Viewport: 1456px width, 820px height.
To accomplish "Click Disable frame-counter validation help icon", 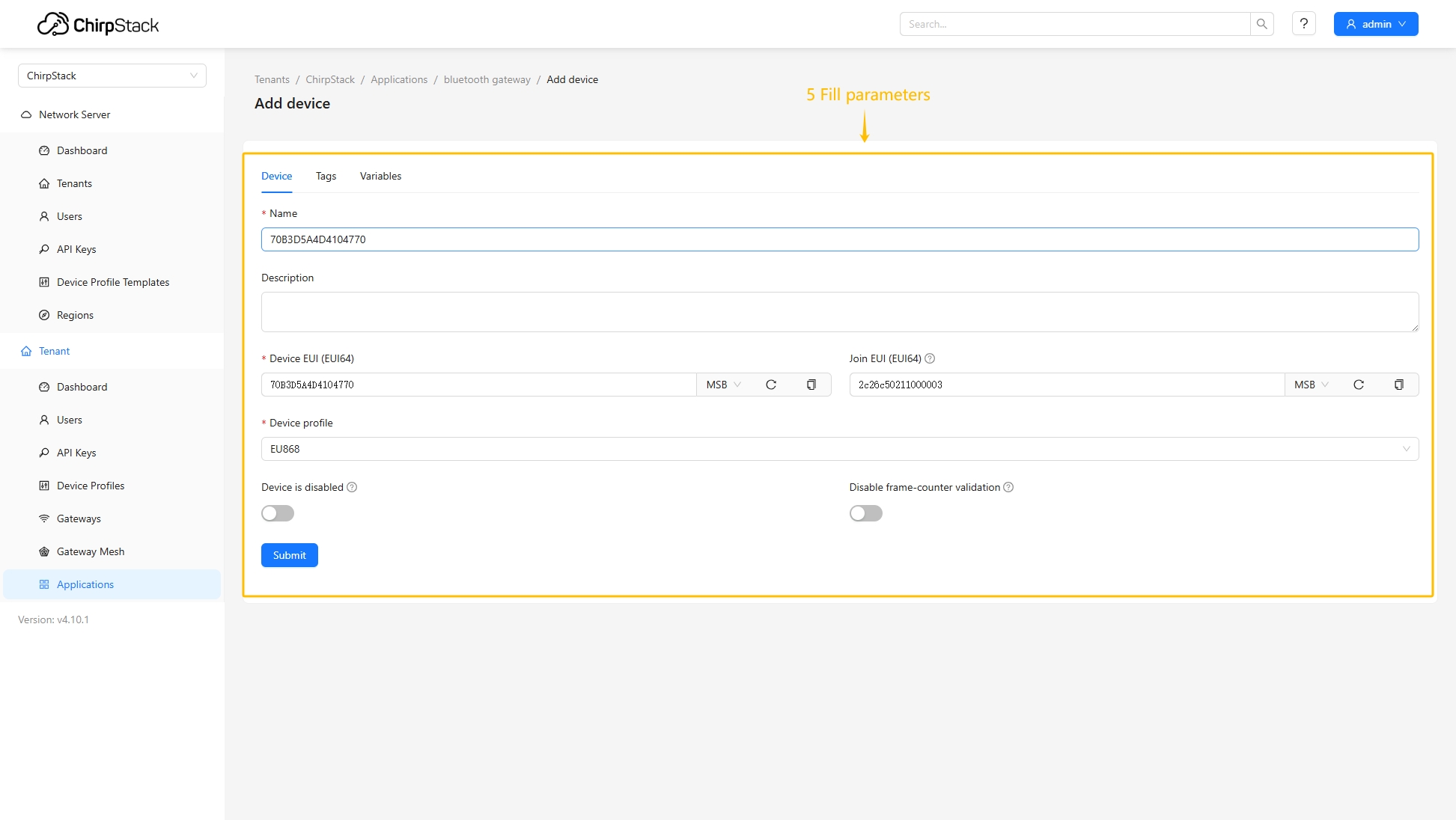I will (x=1008, y=487).
